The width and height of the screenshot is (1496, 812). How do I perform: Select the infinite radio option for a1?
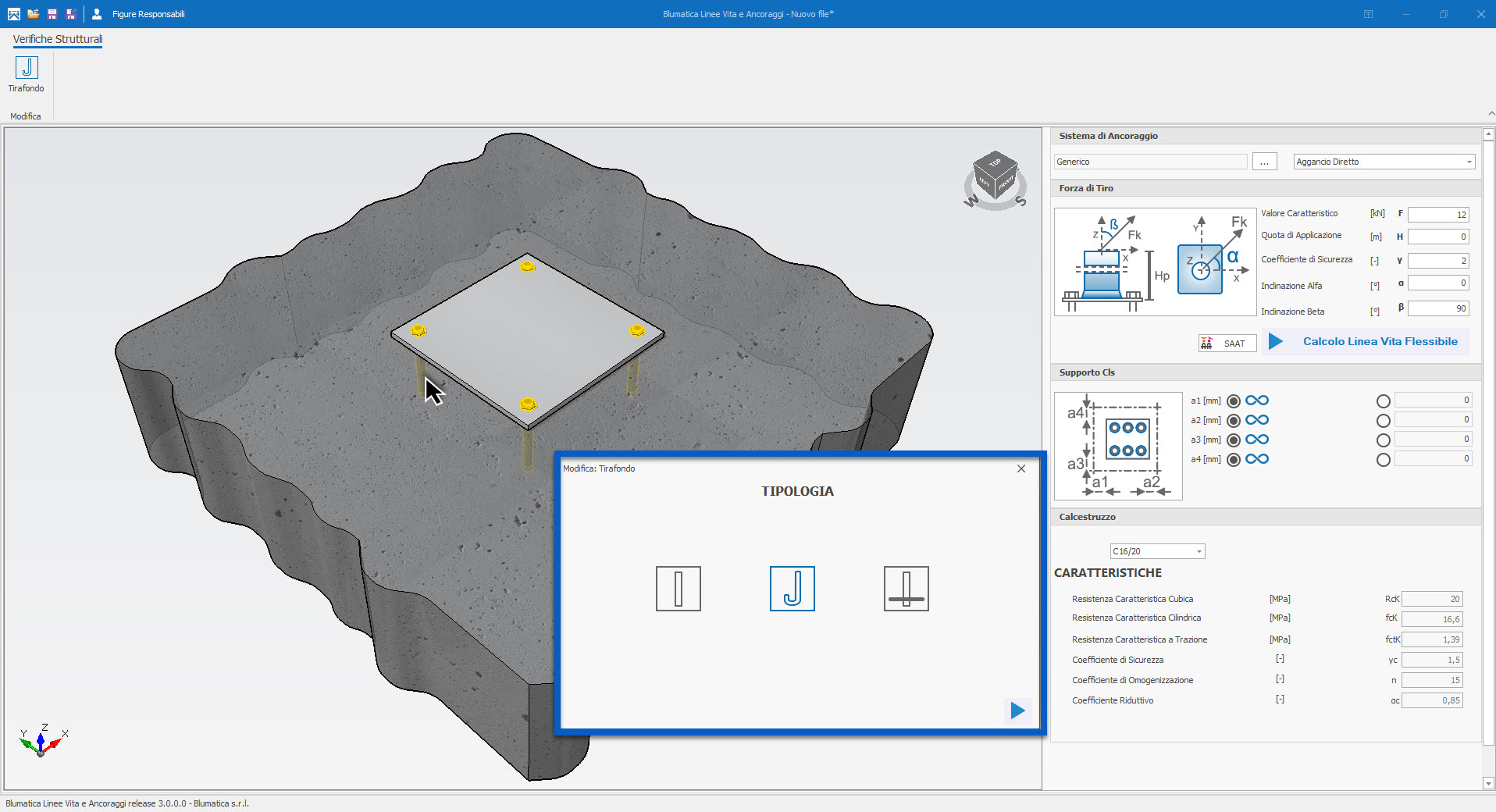tap(1234, 401)
